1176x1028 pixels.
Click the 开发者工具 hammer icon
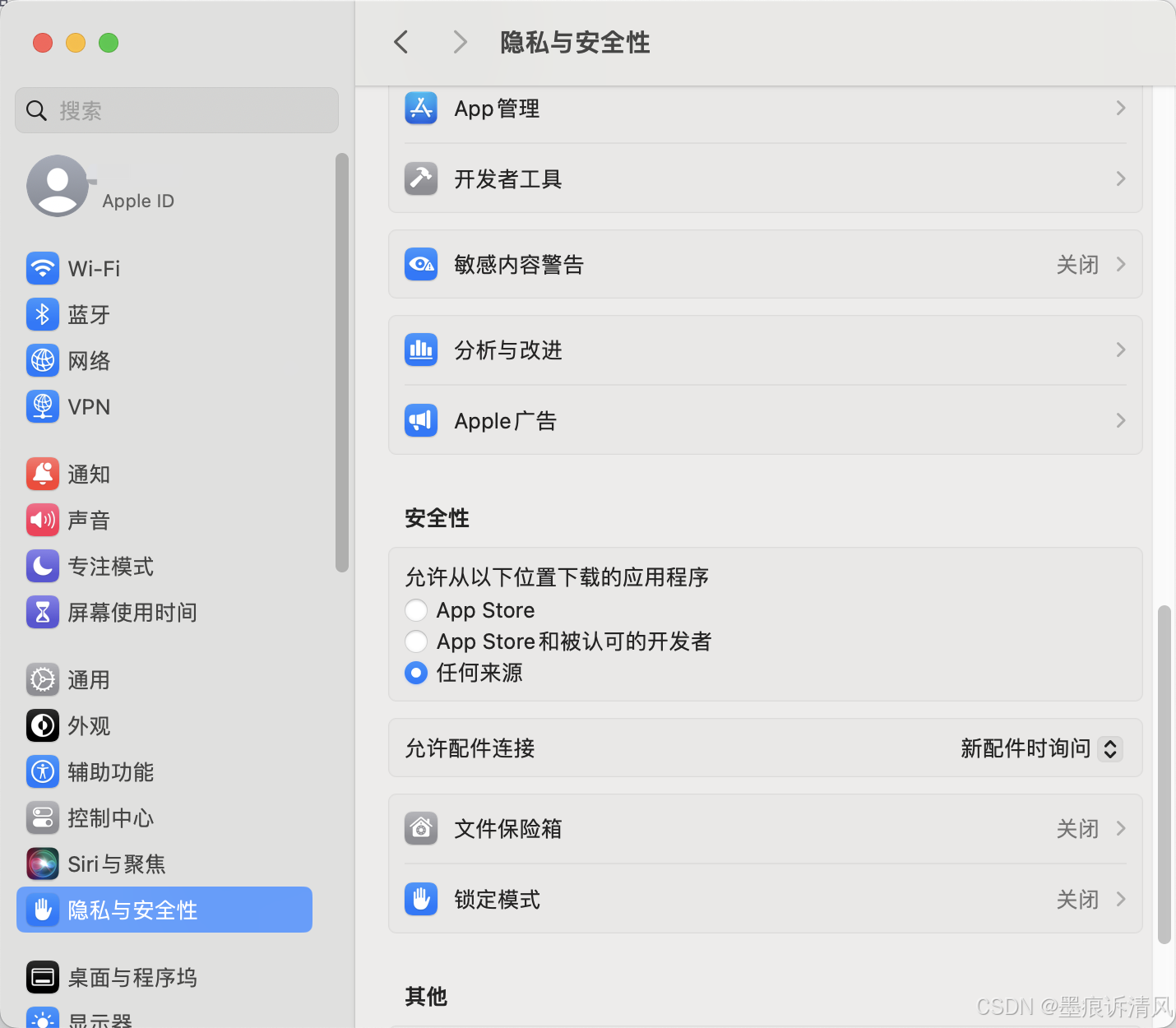pos(421,178)
